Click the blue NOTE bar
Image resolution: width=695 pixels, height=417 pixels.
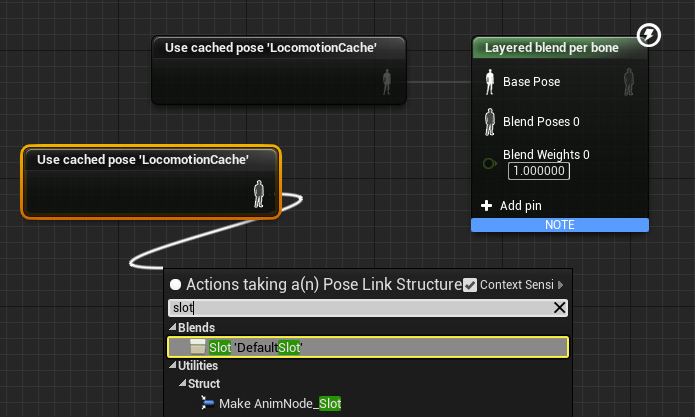pos(560,225)
